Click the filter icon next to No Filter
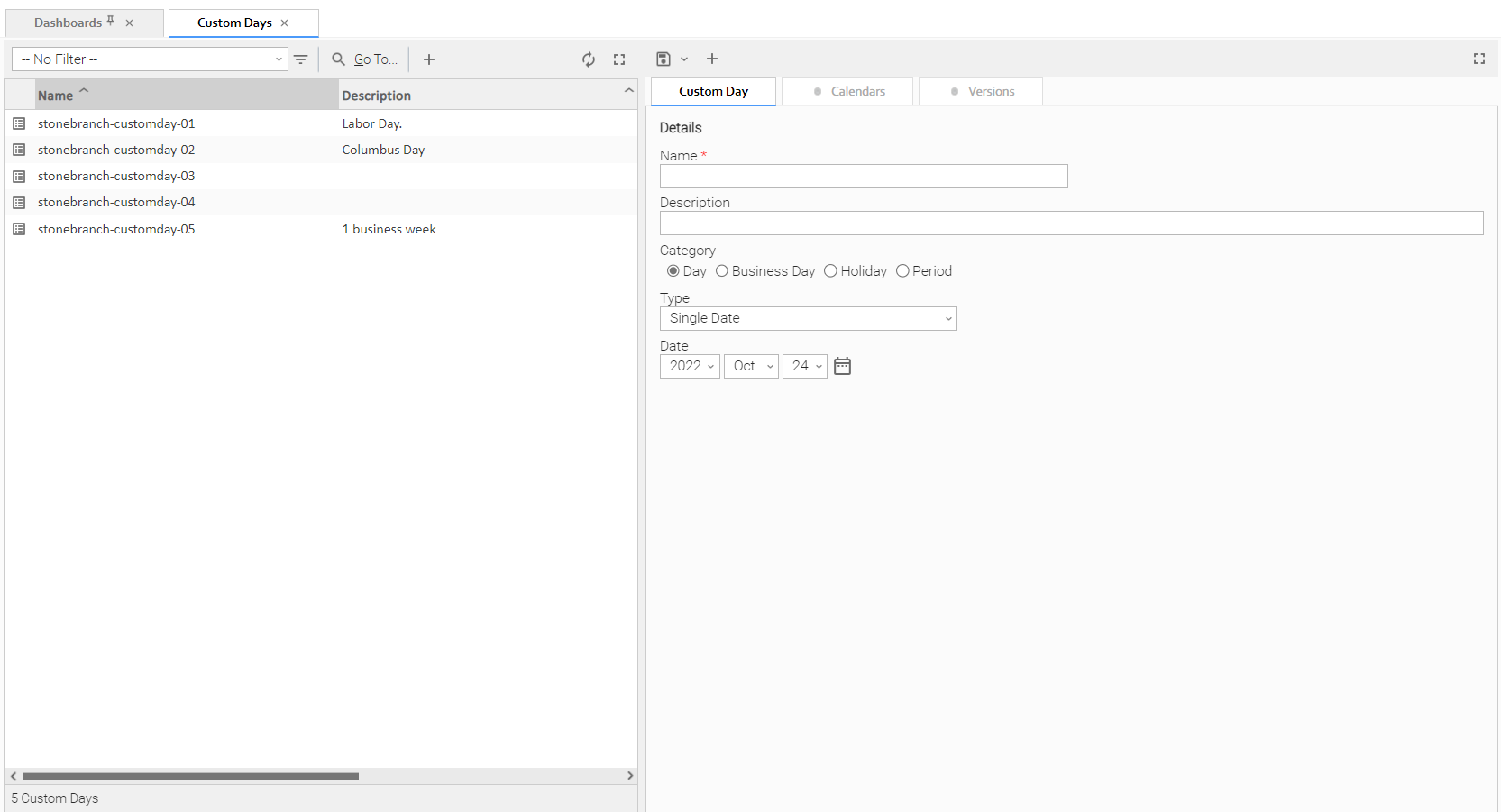 (301, 59)
